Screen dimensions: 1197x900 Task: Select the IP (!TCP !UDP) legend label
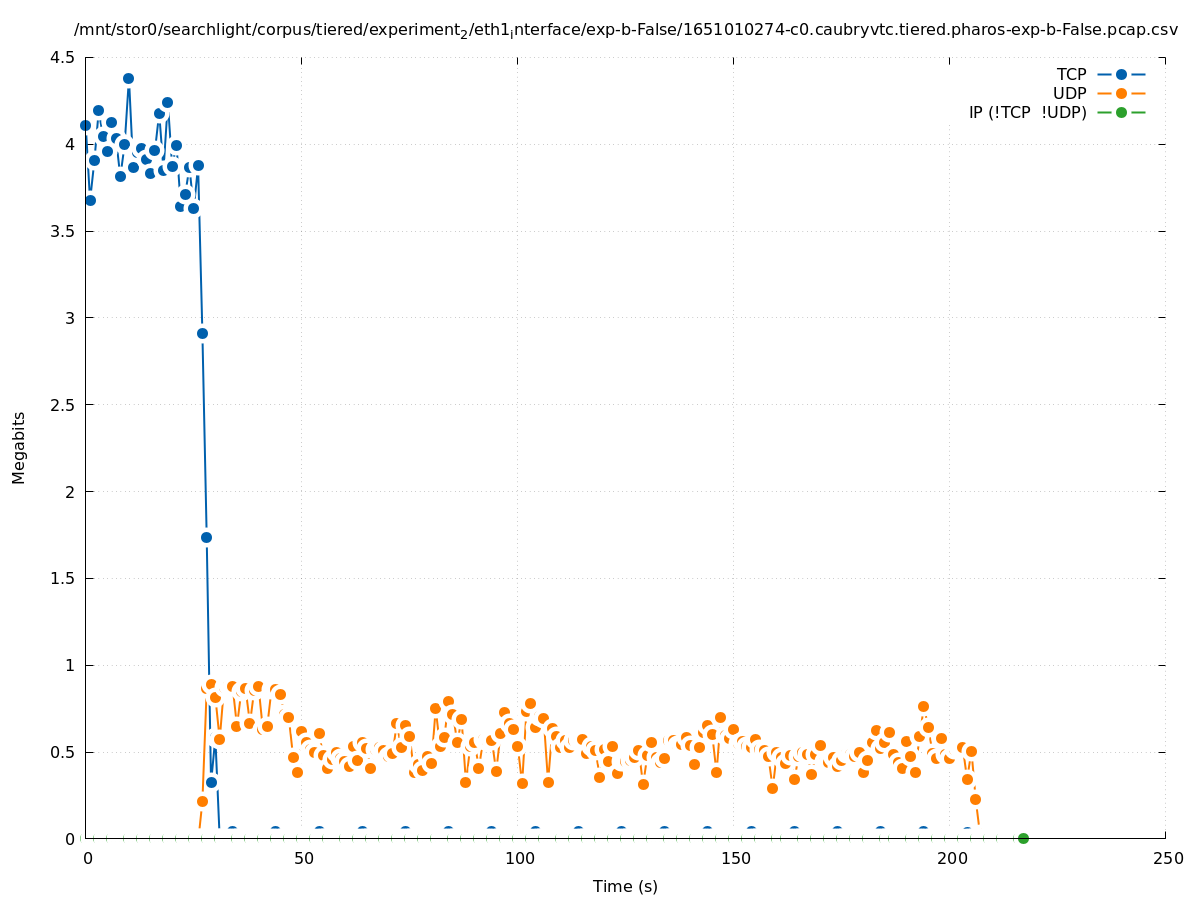pos(1027,112)
